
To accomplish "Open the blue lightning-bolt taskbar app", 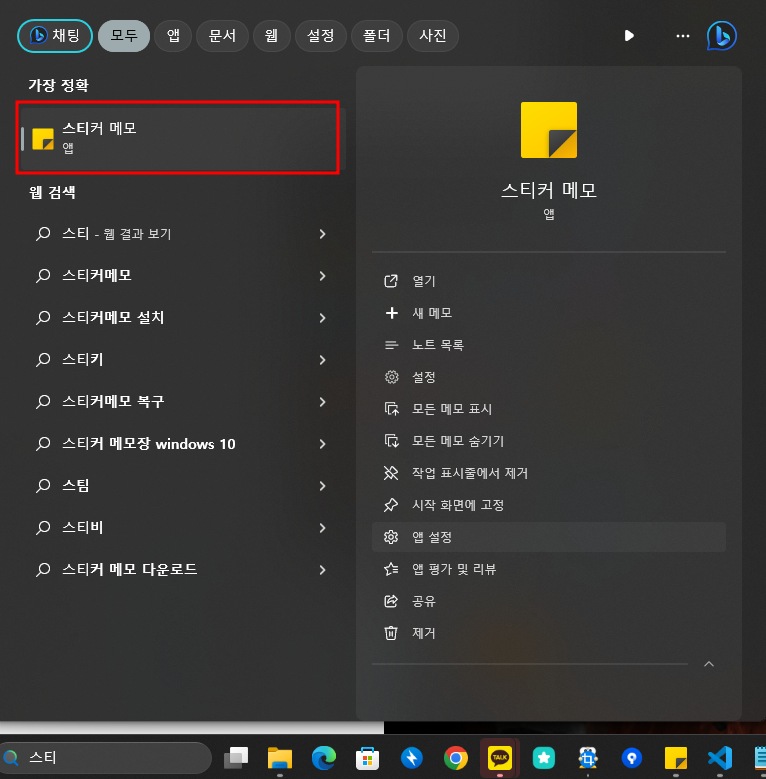I will tap(411, 758).
